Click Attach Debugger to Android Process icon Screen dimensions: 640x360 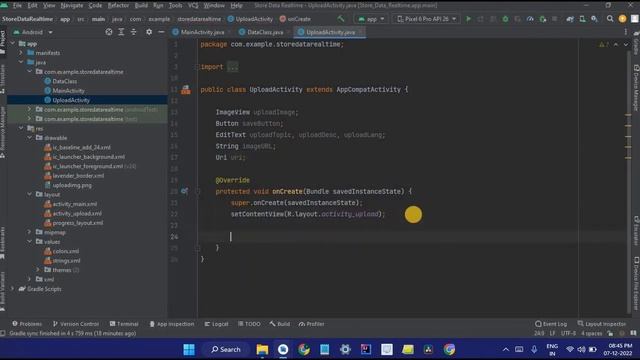[542, 19]
